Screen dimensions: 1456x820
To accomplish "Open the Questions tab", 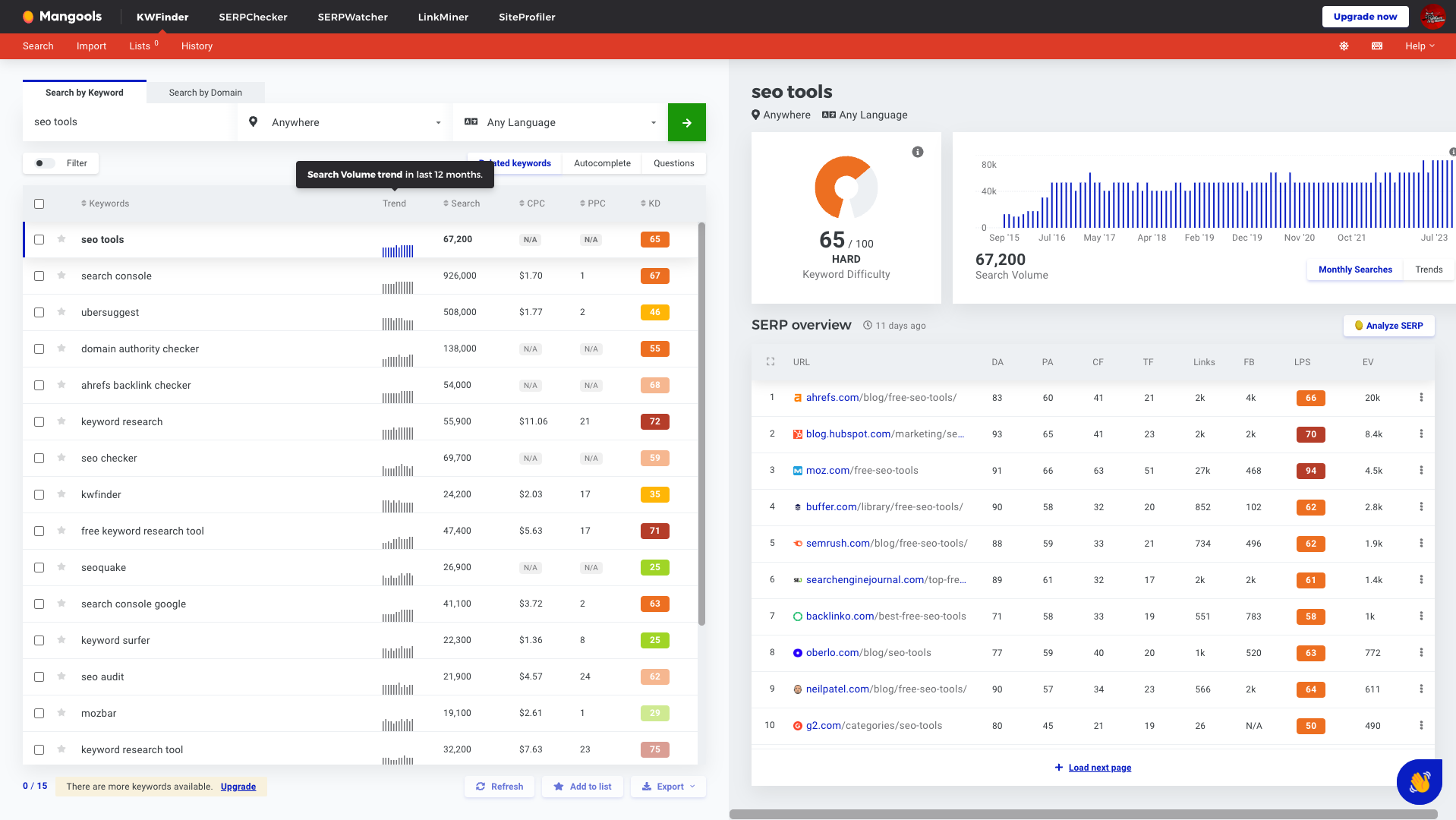I will [x=673, y=163].
